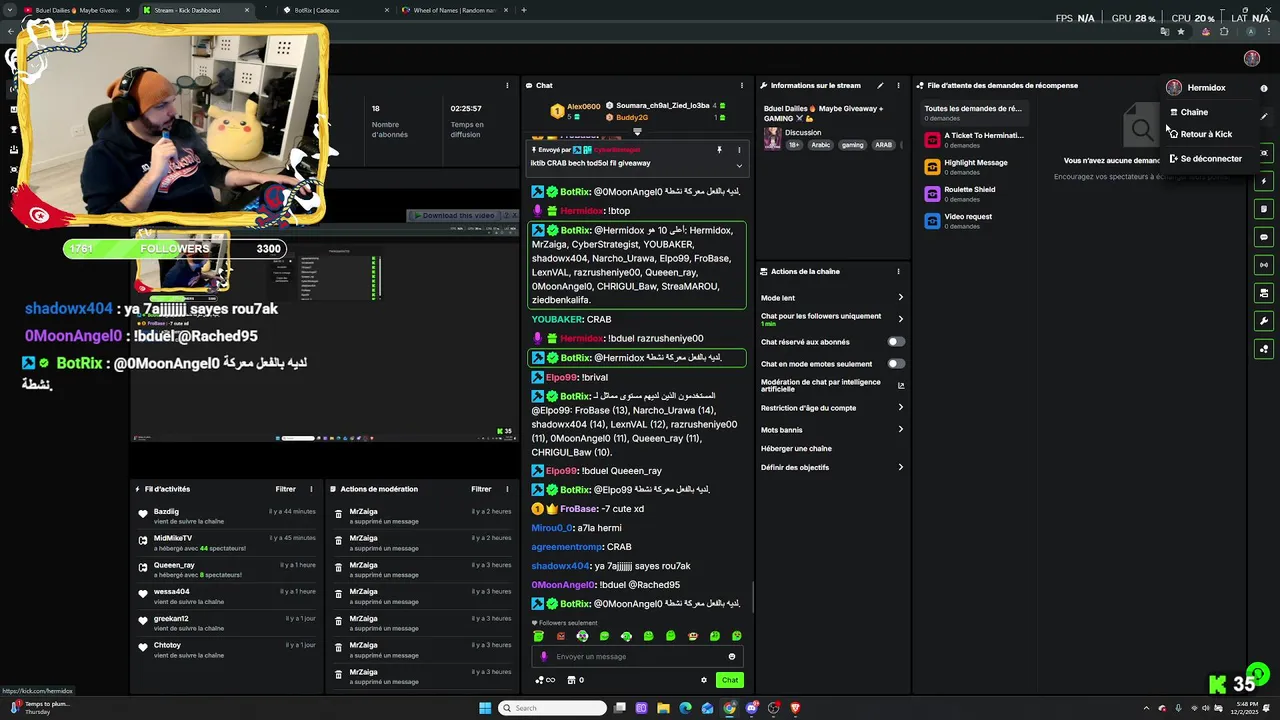This screenshot has width=1280, height=720.
Task: Click the wrench sidebar icon
Action: point(1264,321)
